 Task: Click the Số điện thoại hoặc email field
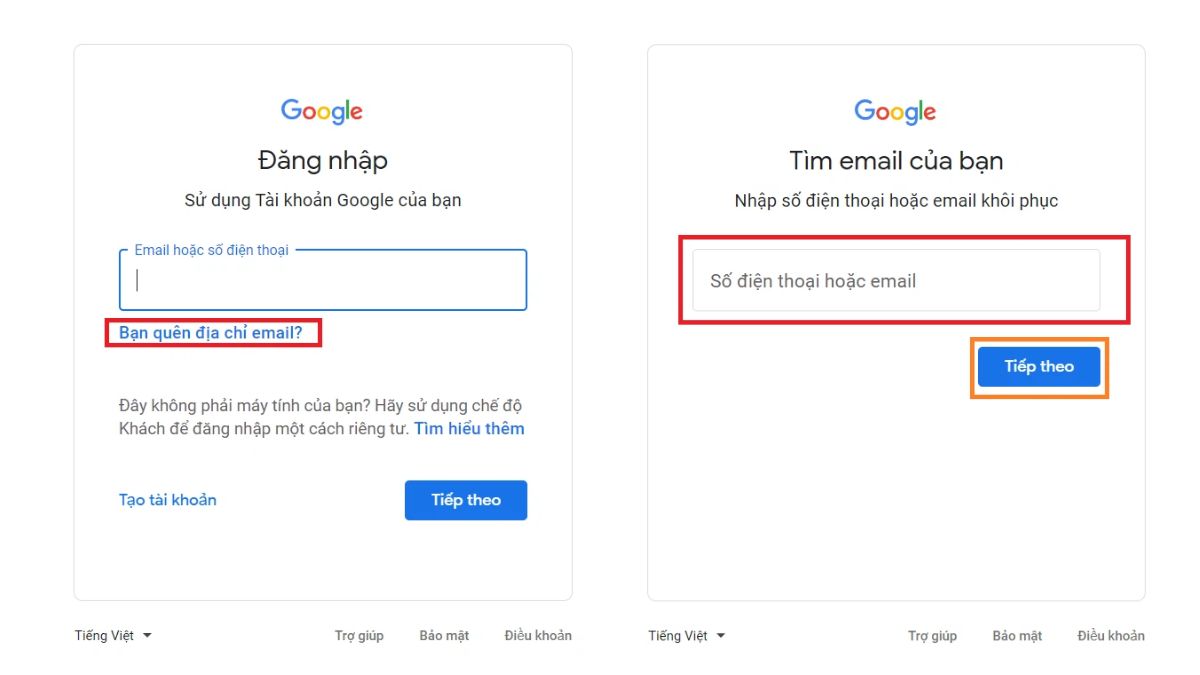895,281
